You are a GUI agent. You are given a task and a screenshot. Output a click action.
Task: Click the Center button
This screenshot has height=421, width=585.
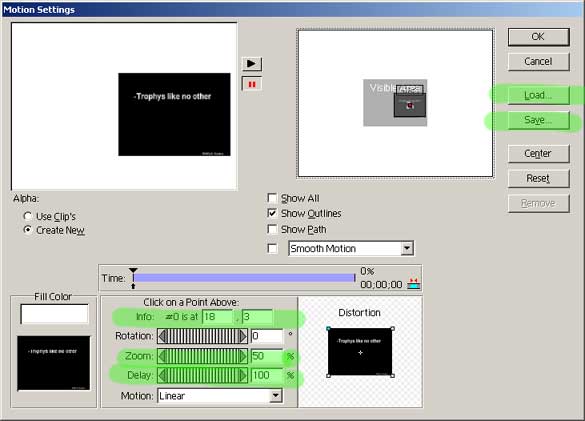tap(538, 153)
